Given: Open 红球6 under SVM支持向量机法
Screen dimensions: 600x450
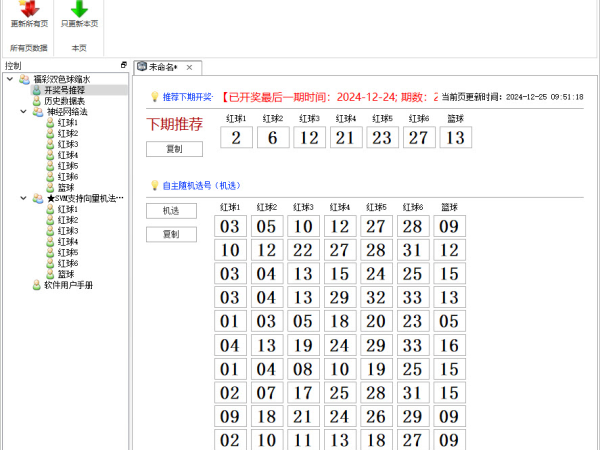Looking at the screenshot, I should [x=68, y=263].
